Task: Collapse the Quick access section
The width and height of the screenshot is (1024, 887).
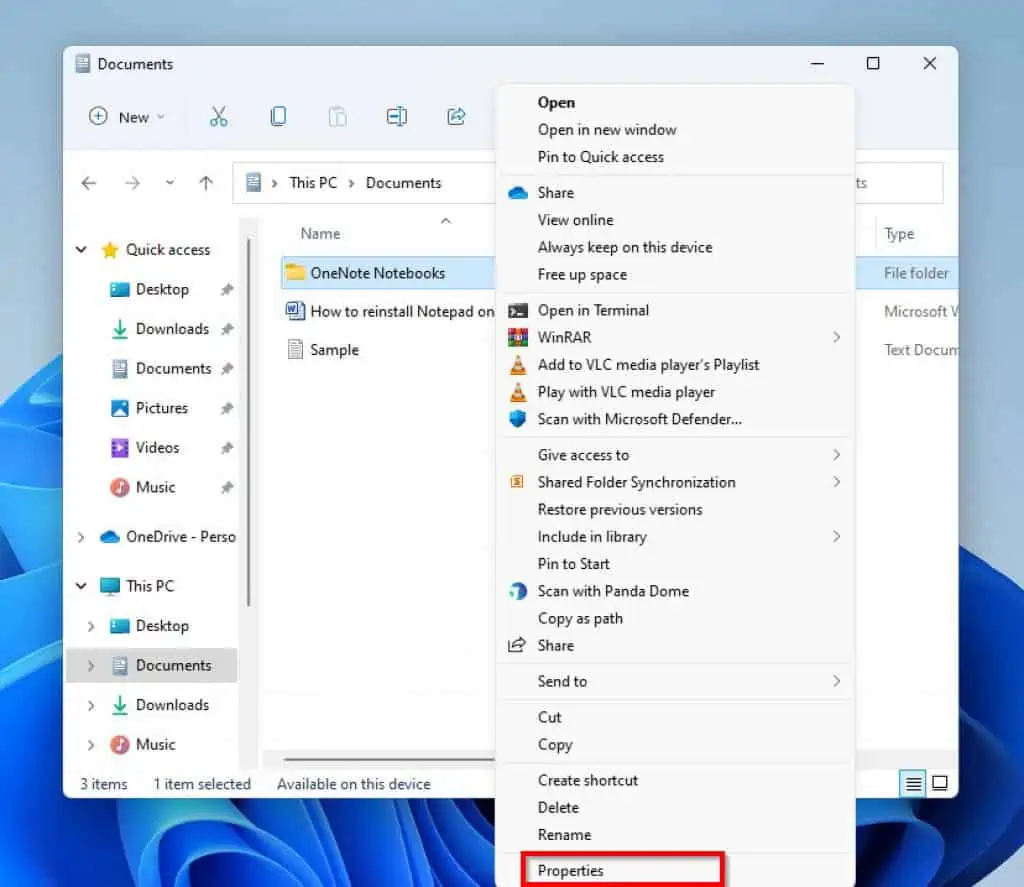Action: tap(82, 250)
